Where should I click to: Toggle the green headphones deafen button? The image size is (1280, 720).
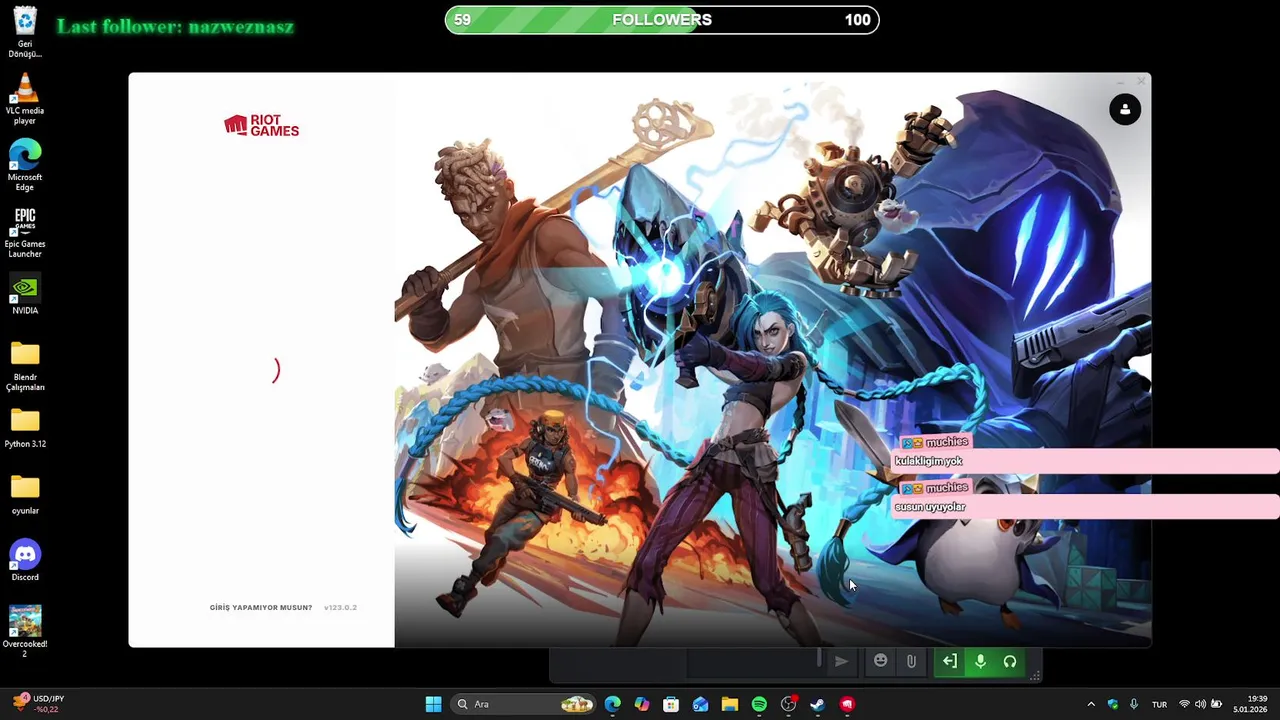coord(1010,661)
